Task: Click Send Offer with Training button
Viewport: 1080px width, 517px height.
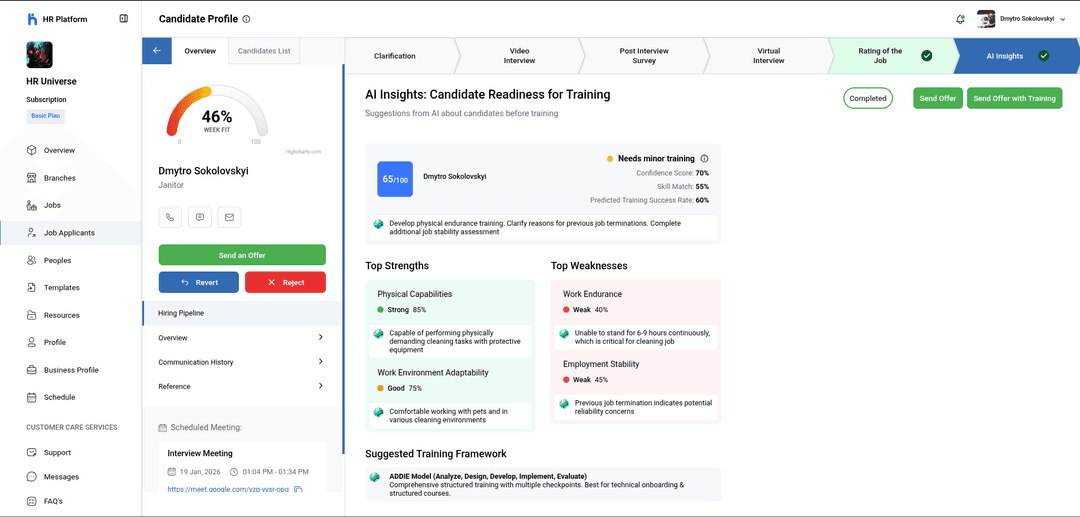Action: [x=1014, y=98]
